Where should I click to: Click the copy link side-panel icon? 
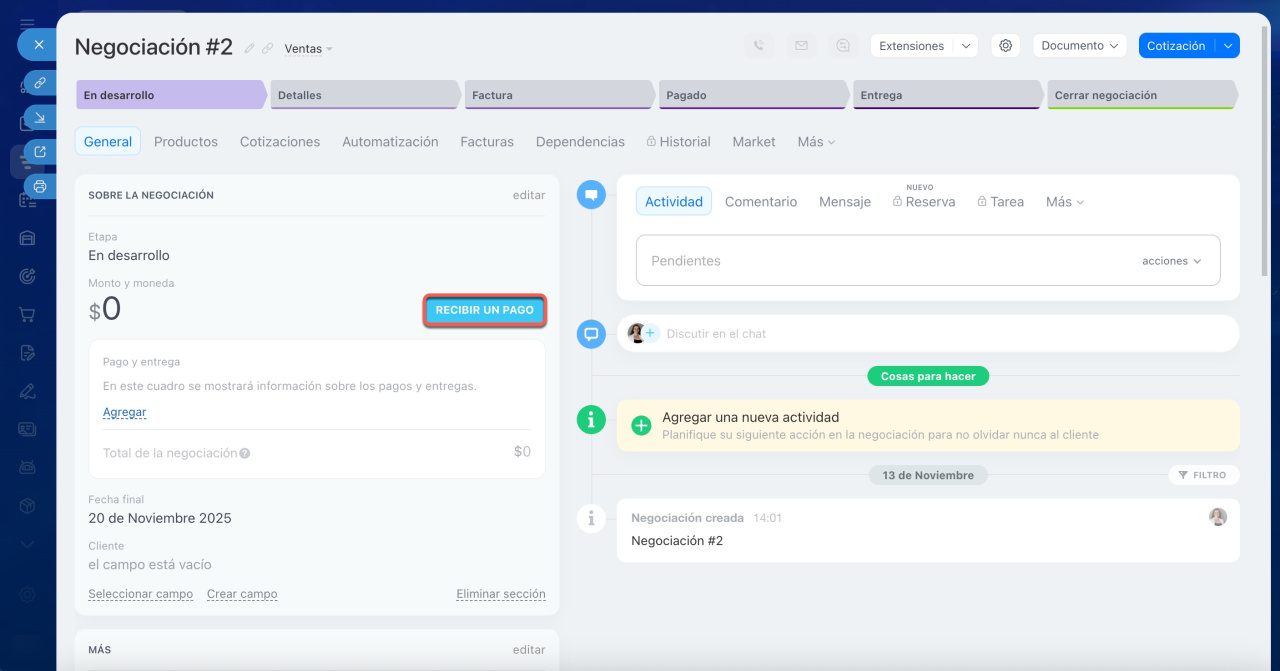pos(40,82)
